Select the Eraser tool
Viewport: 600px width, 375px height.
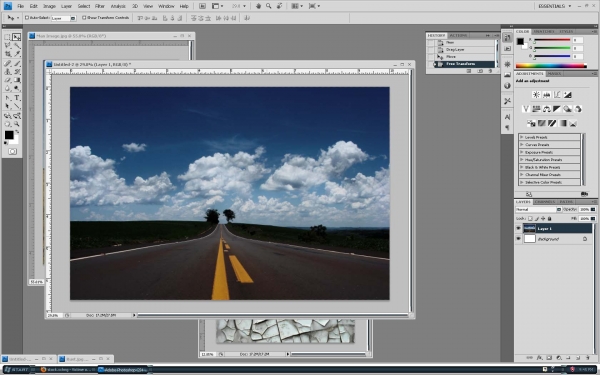pos(7,80)
